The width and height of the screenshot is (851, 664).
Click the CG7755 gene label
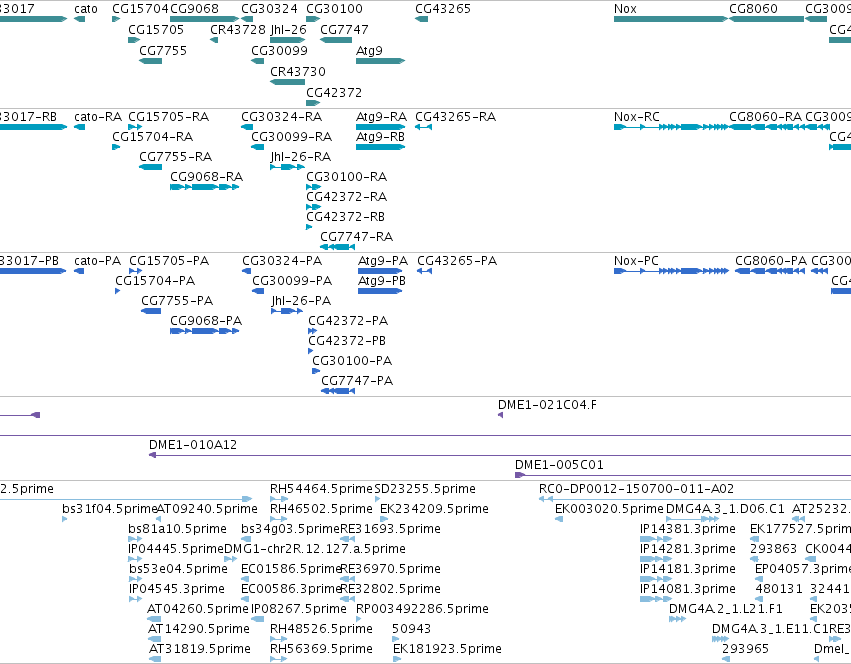click(x=163, y=50)
